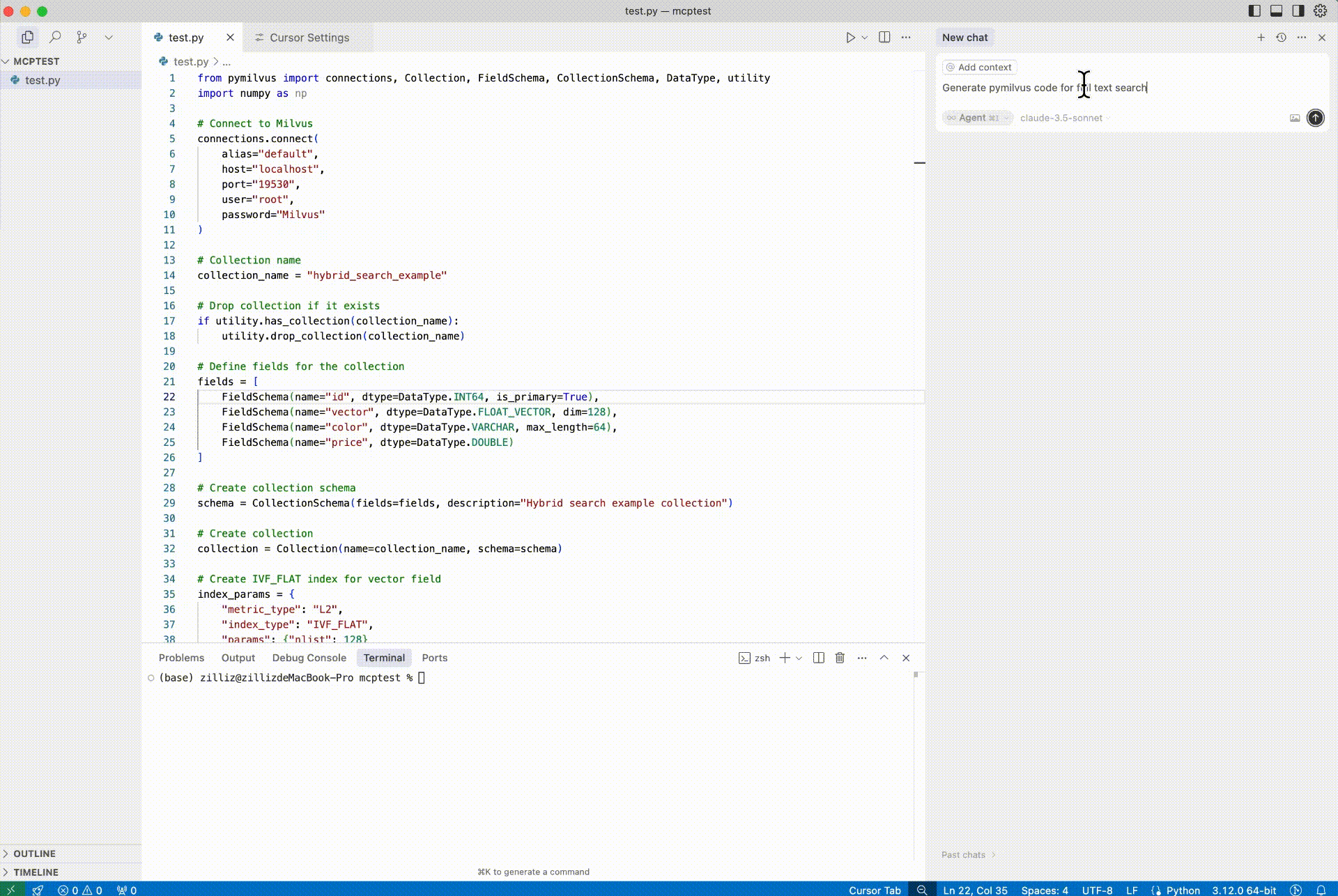Click the Run Python File play icon
1338x896 pixels.
point(850,38)
